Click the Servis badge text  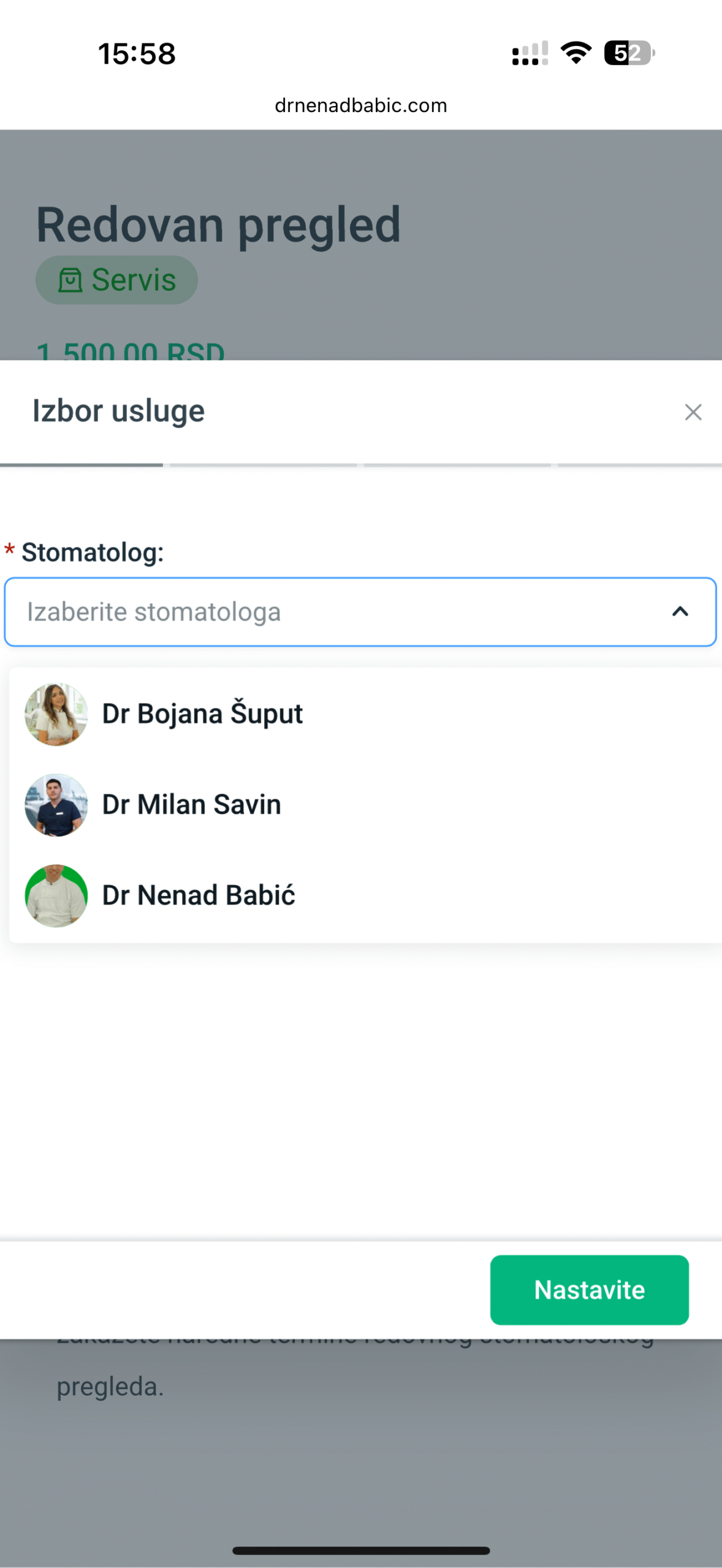point(134,280)
